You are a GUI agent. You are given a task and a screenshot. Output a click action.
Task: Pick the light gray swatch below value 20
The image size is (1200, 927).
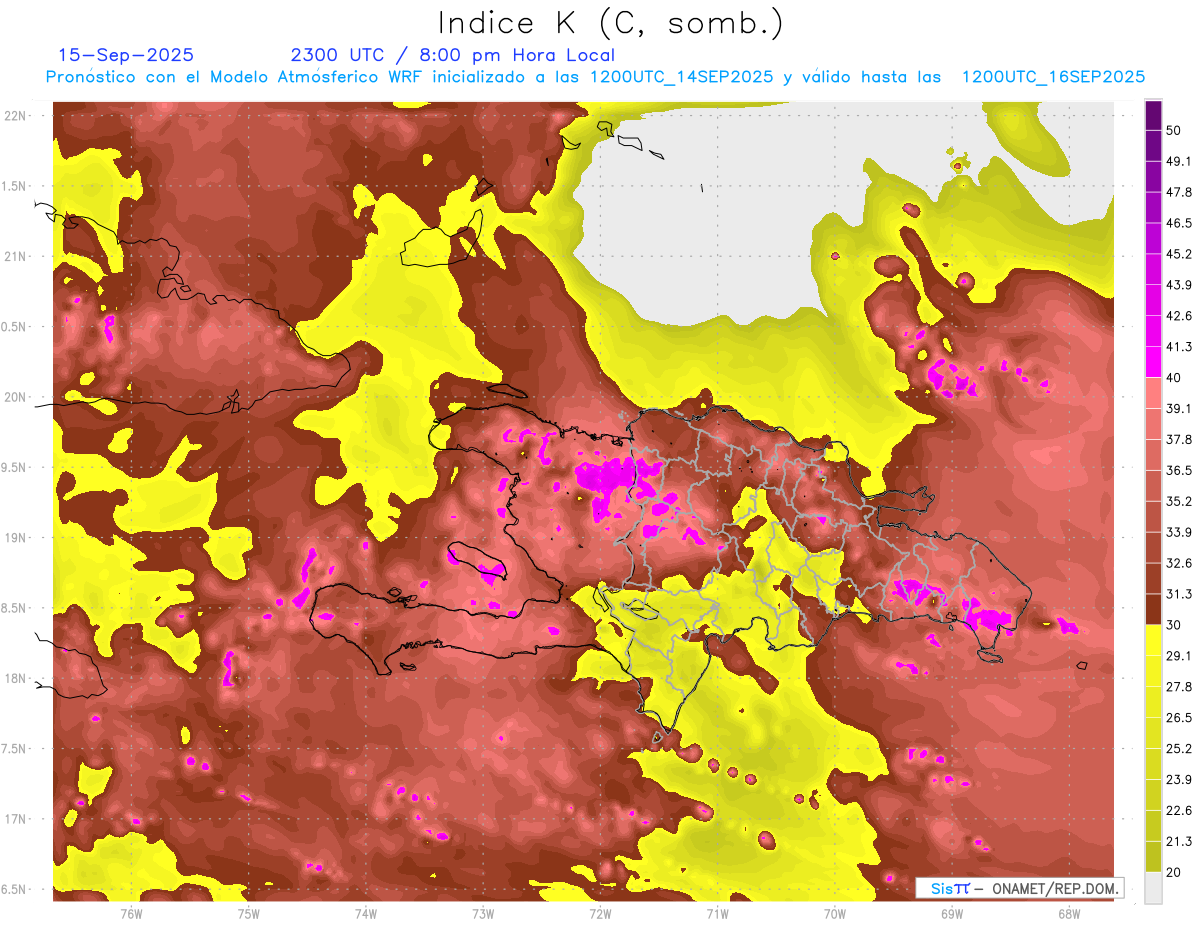point(1153,887)
